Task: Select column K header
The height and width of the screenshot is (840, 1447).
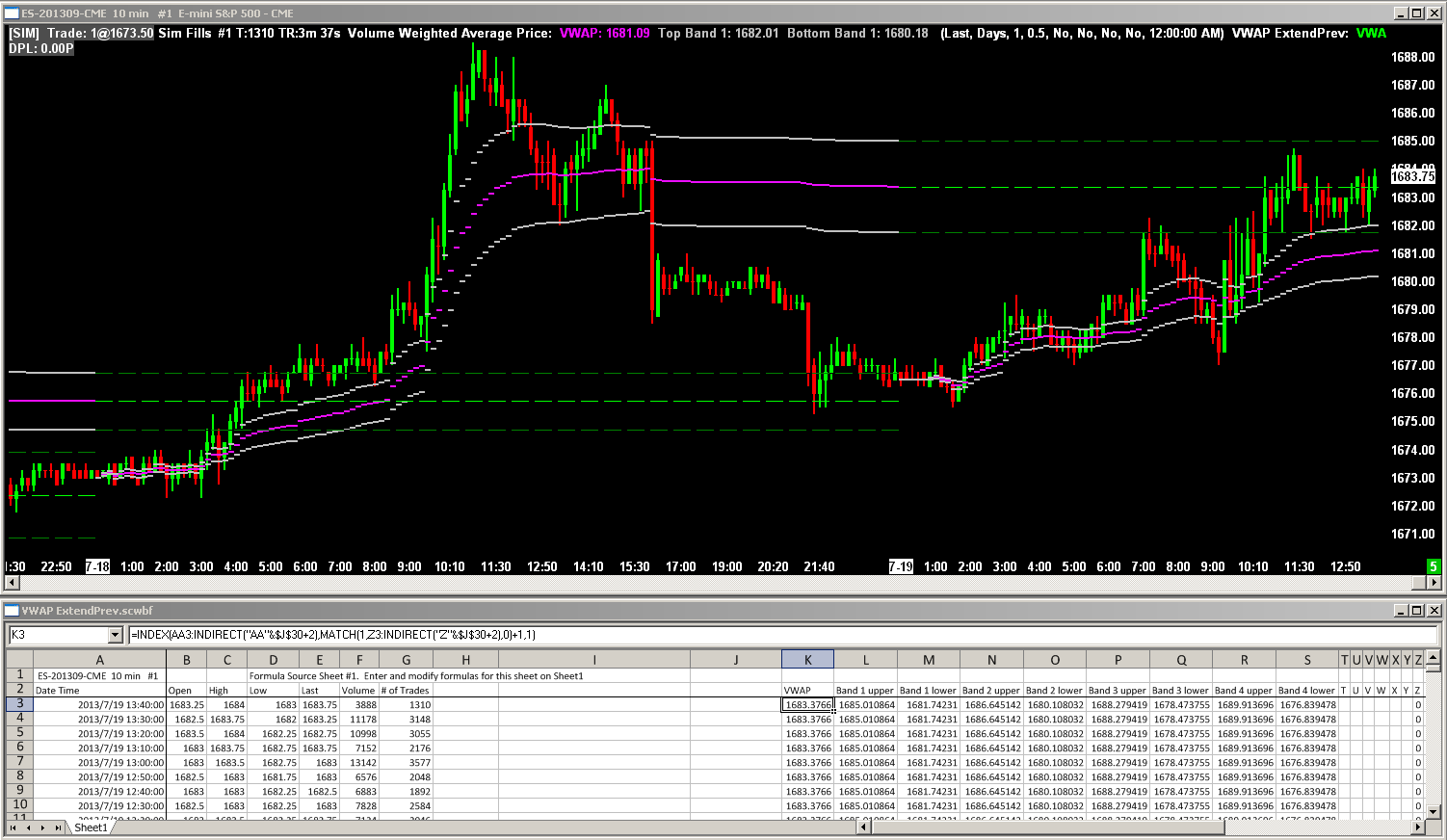Action: pos(807,660)
